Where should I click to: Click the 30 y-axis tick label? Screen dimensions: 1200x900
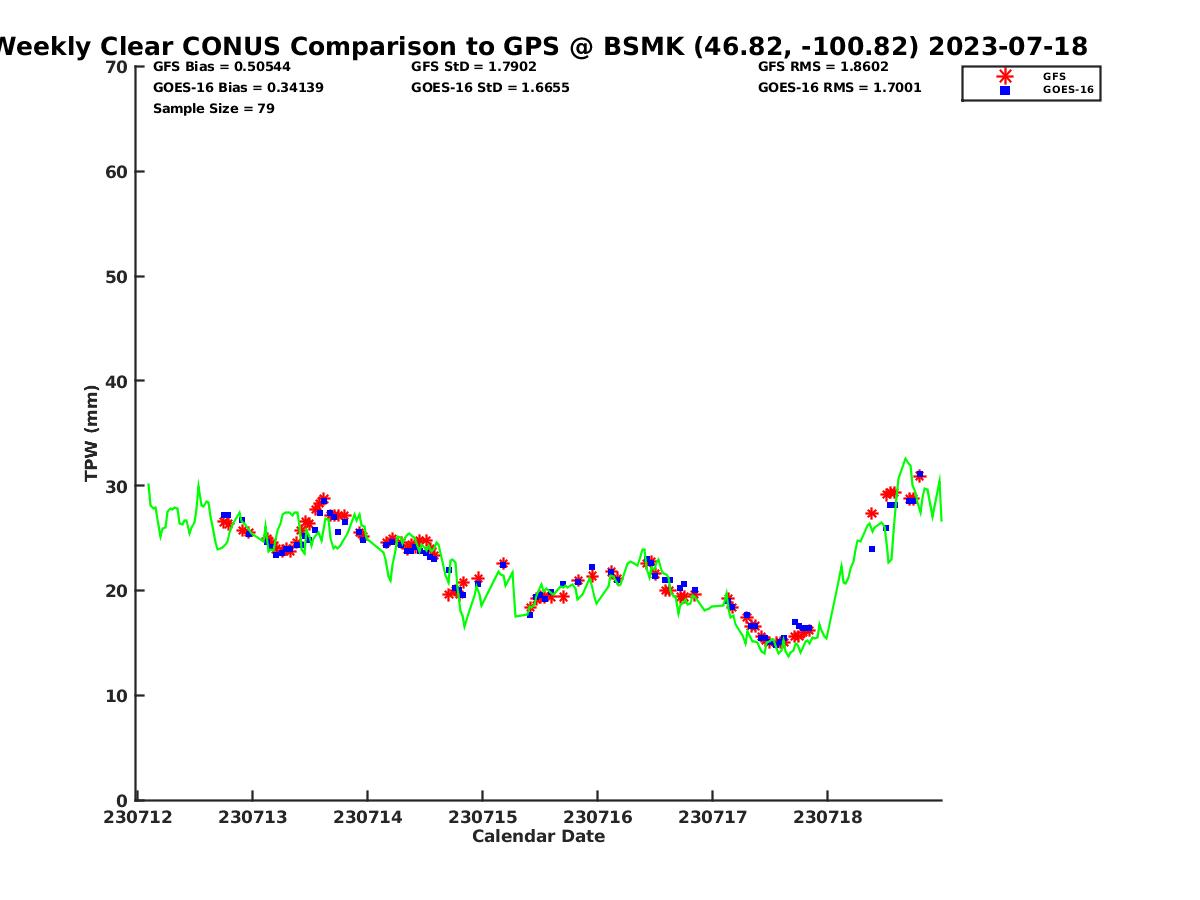pyautogui.click(x=117, y=486)
